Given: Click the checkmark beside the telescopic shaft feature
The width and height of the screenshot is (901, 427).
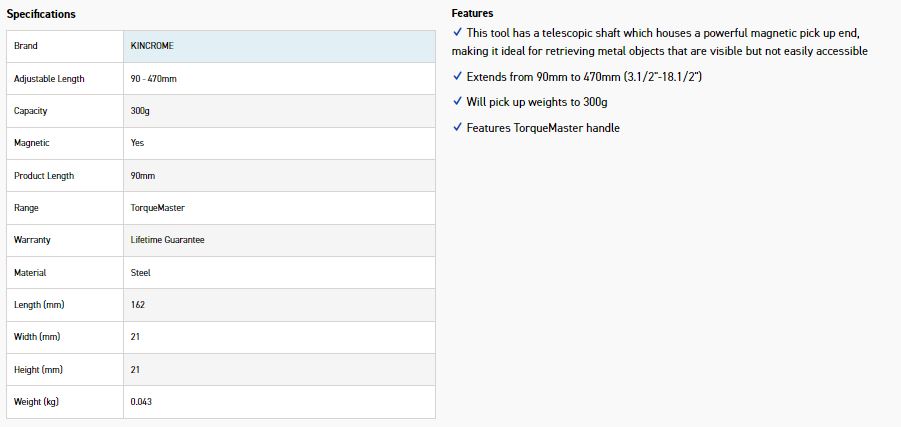Looking at the screenshot, I should [458, 33].
